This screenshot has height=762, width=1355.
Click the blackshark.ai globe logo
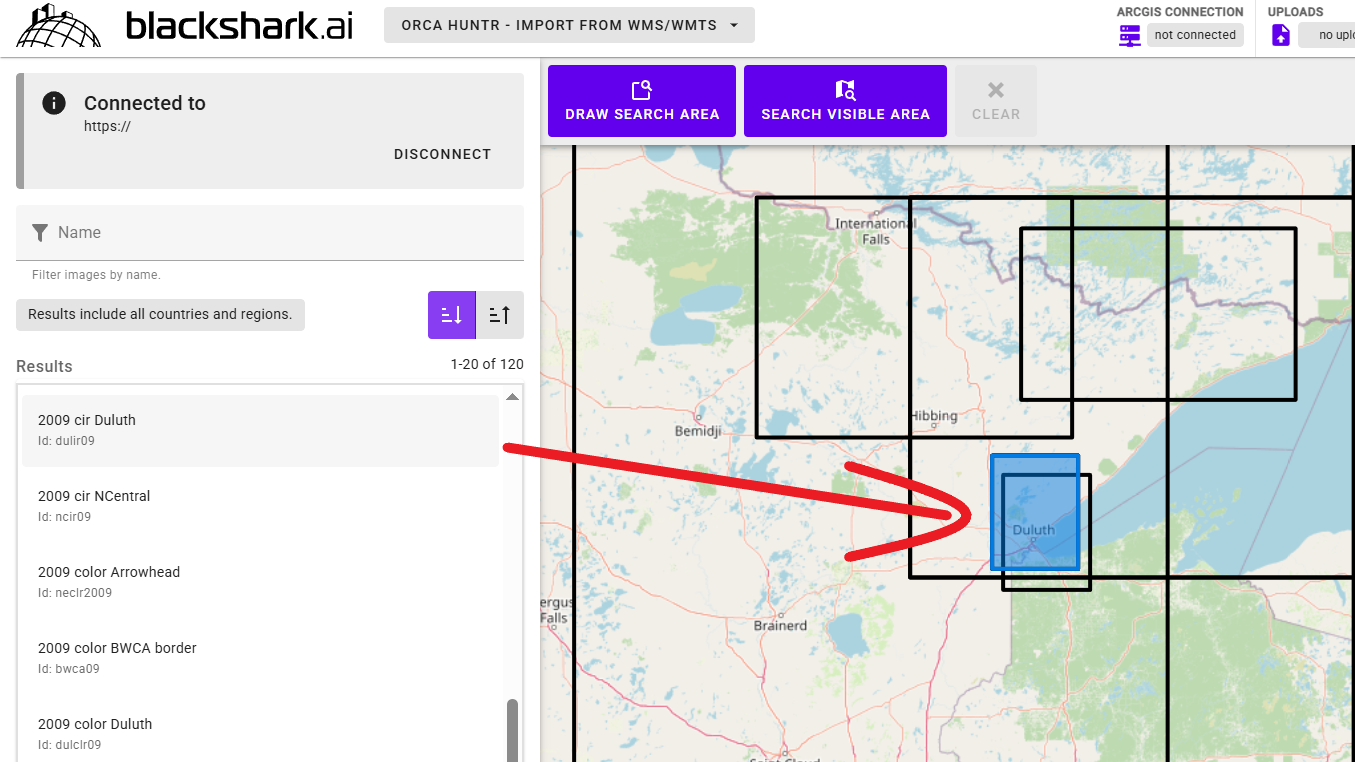click(x=59, y=27)
